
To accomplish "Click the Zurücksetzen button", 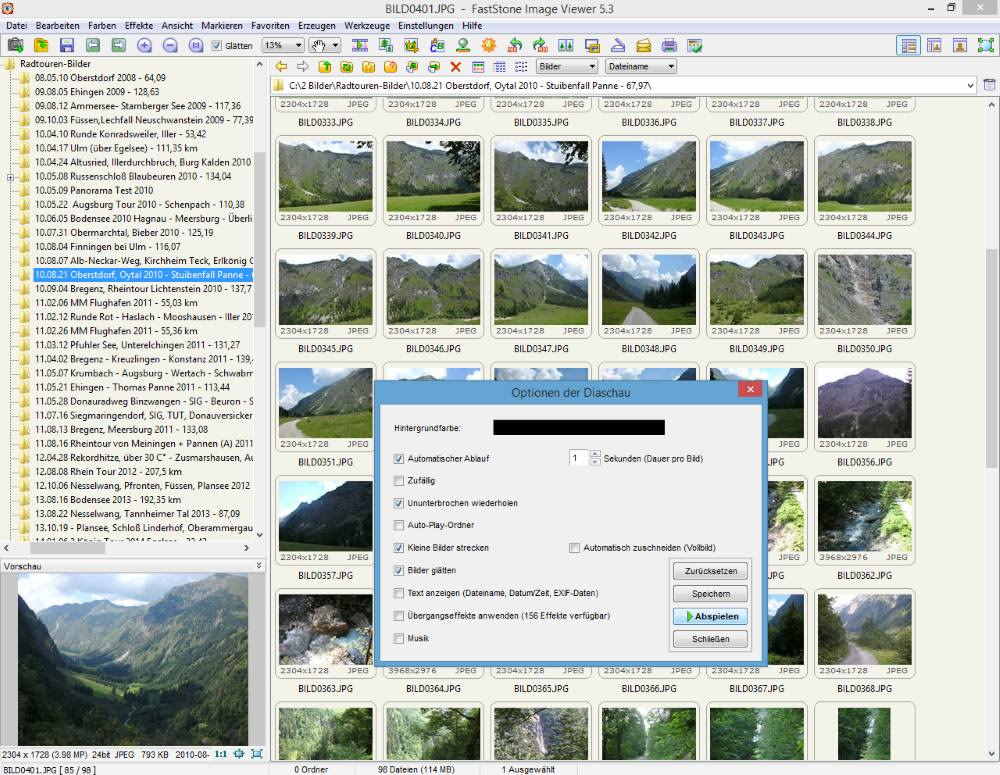I will 710,571.
